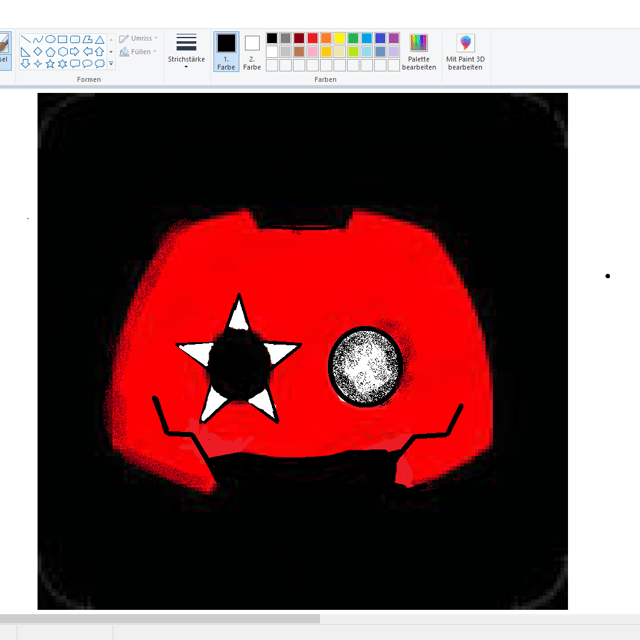640x640 pixels.
Task: Pick the brown color swatch
Action: coord(299,52)
